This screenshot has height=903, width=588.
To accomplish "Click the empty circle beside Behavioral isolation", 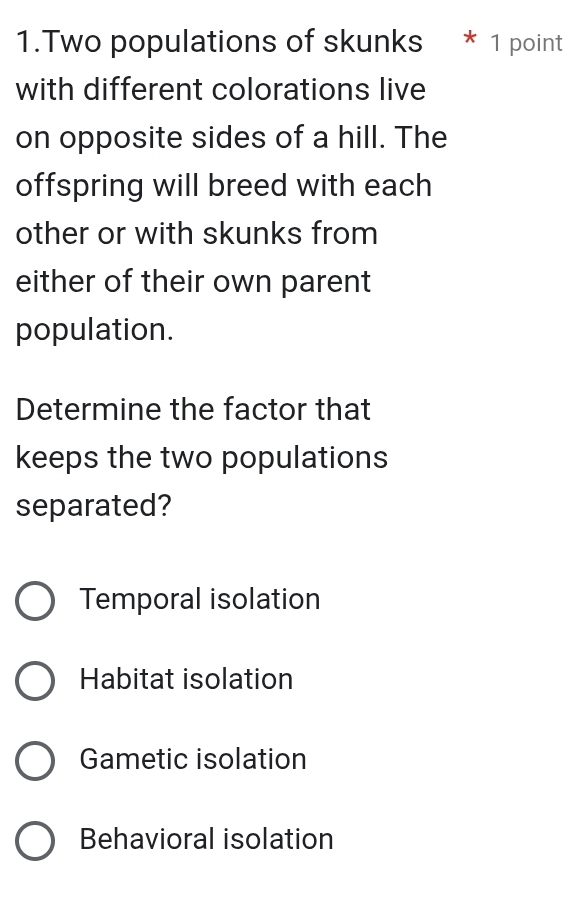I will click(x=35, y=841).
